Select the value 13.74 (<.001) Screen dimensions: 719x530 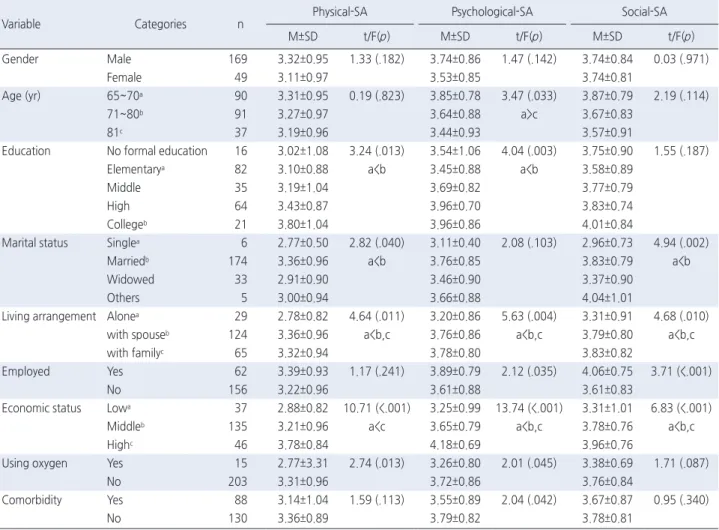click(529, 408)
